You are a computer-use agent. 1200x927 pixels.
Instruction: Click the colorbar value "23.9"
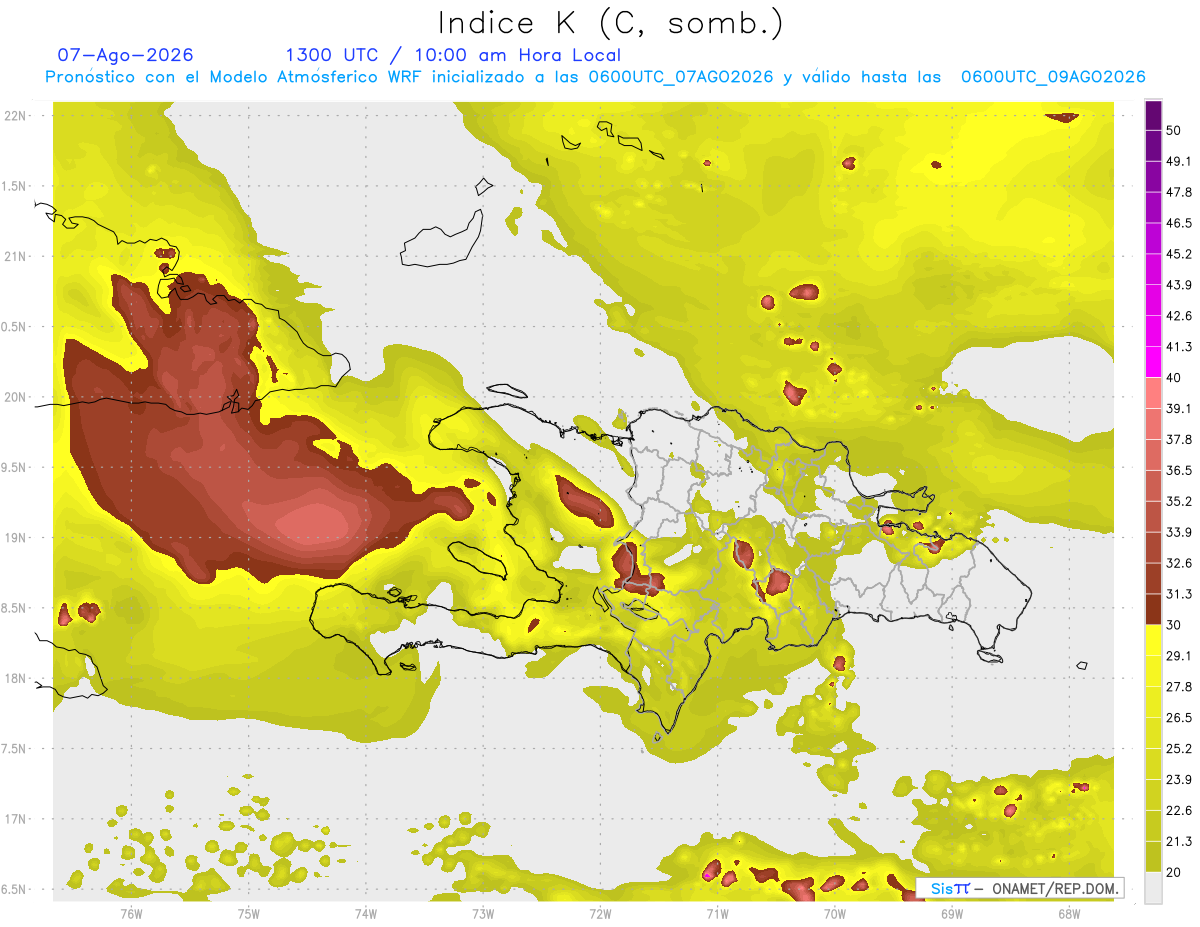click(1179, 780)
